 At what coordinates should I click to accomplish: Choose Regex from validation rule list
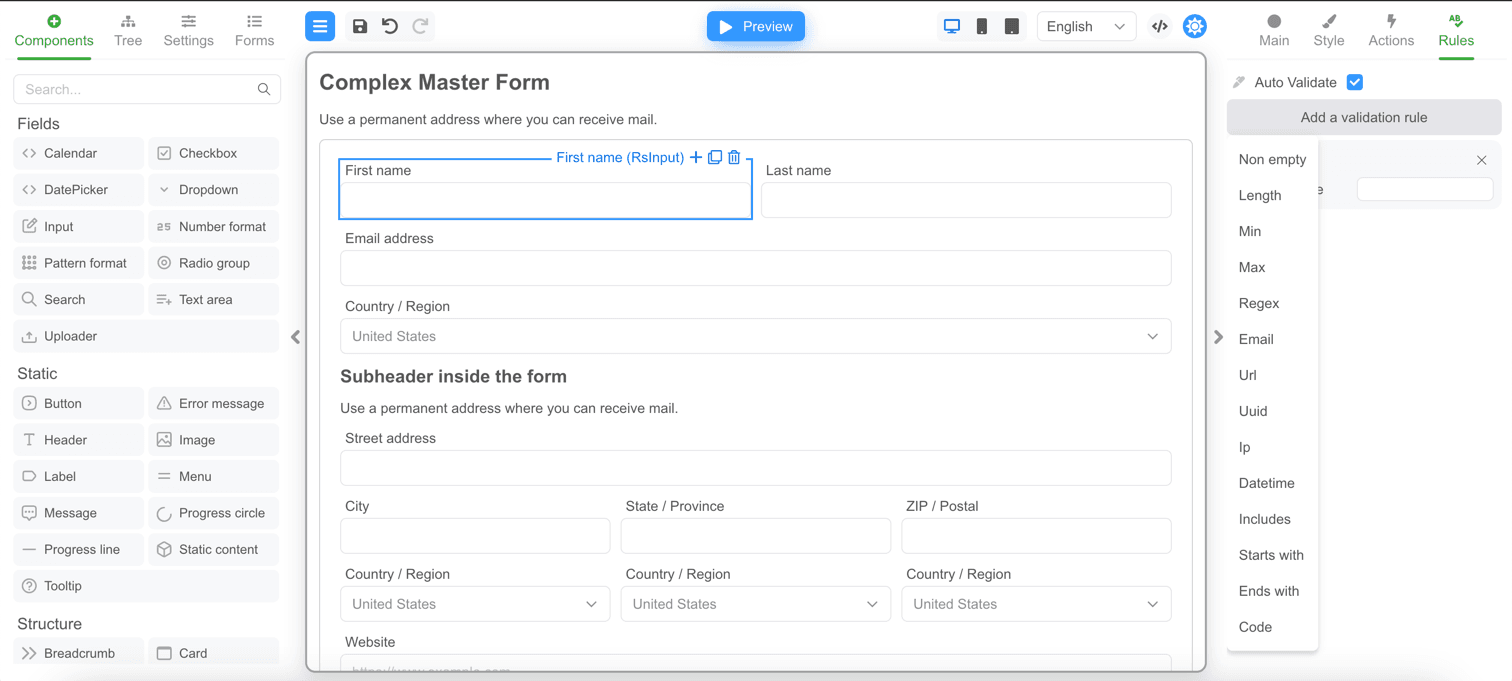coord(1258,303)
